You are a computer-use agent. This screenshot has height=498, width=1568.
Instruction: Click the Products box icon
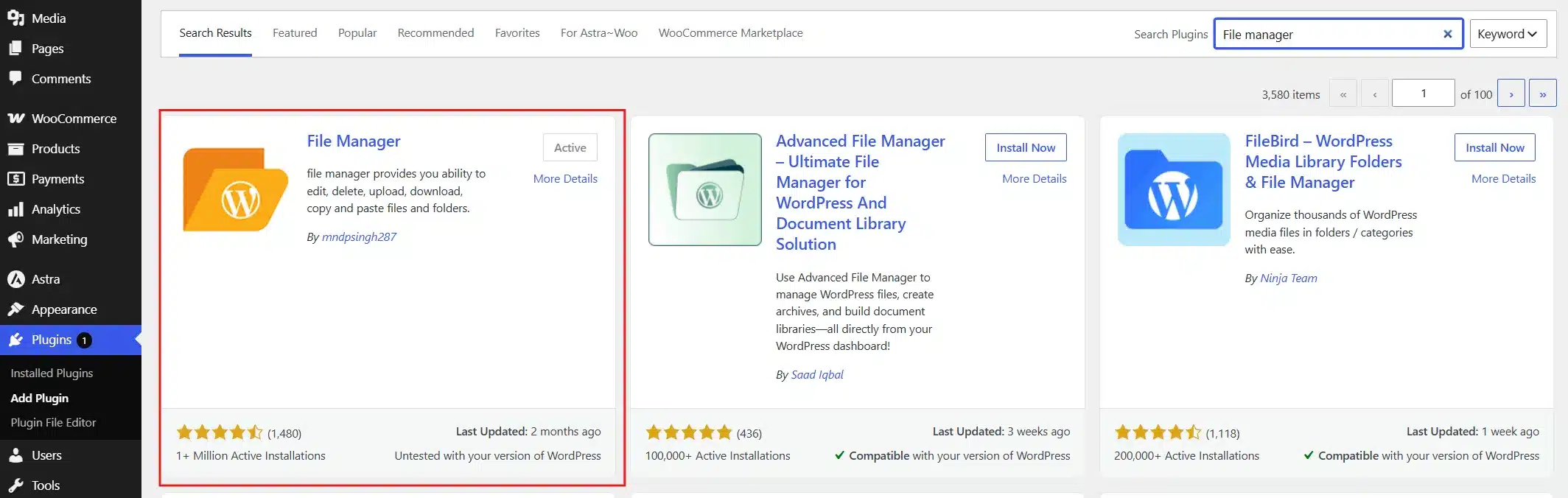(x=15, y=149)
